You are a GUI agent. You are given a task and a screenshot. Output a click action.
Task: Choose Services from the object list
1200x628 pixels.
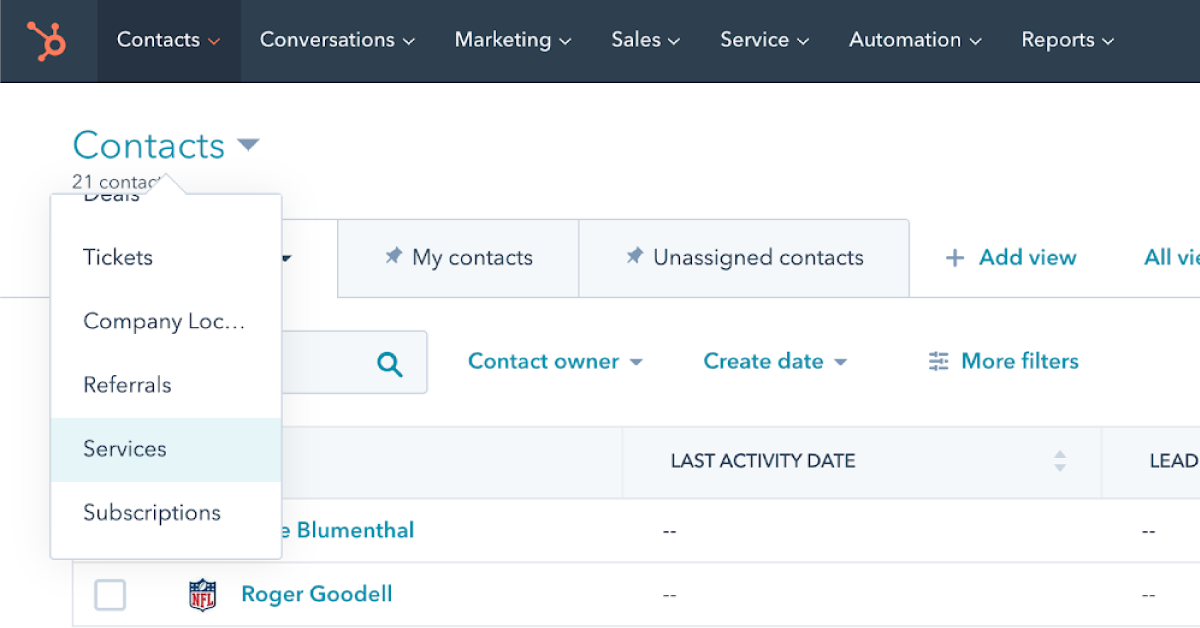pyautogui.click(x=125, y=449)
